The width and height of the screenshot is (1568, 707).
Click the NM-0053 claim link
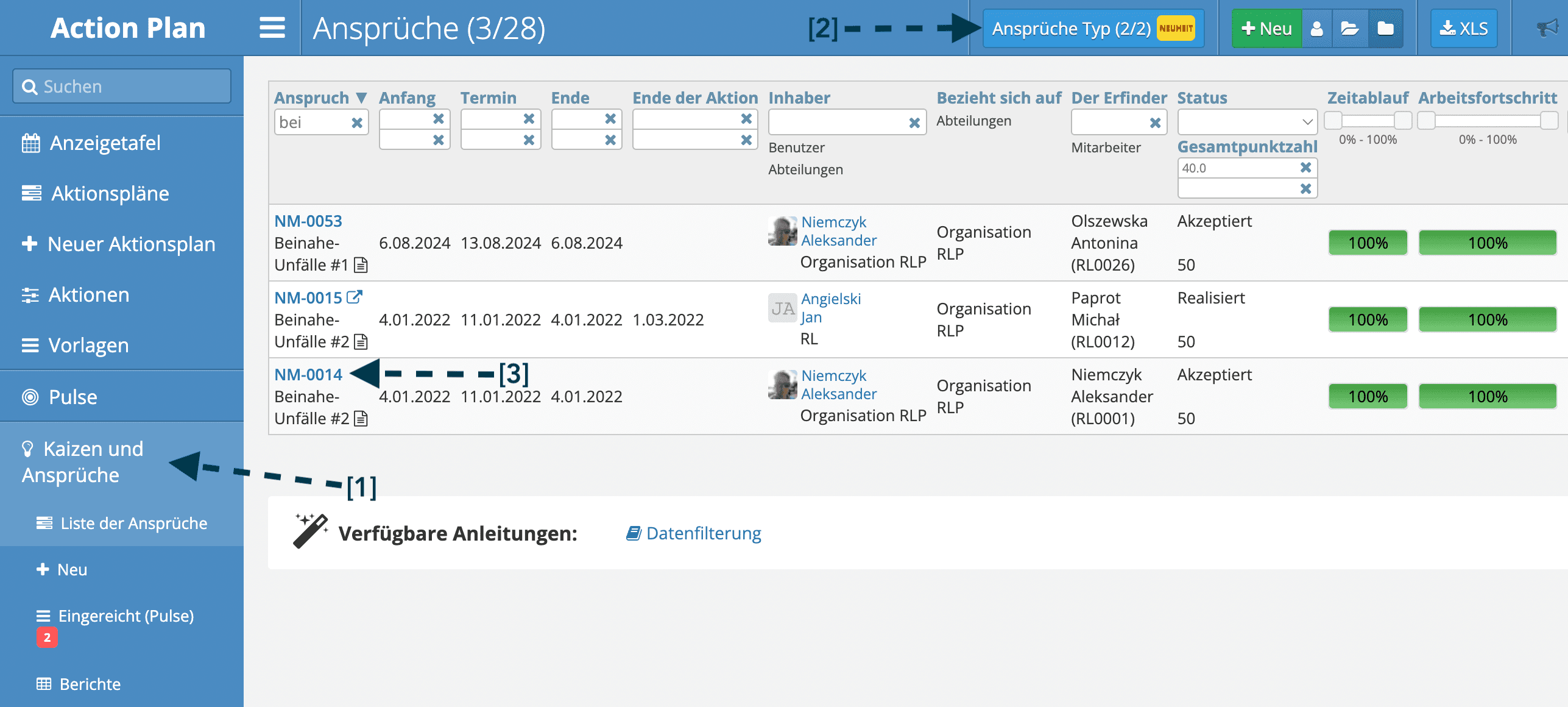pyautogui.click(x=308, y=221)
